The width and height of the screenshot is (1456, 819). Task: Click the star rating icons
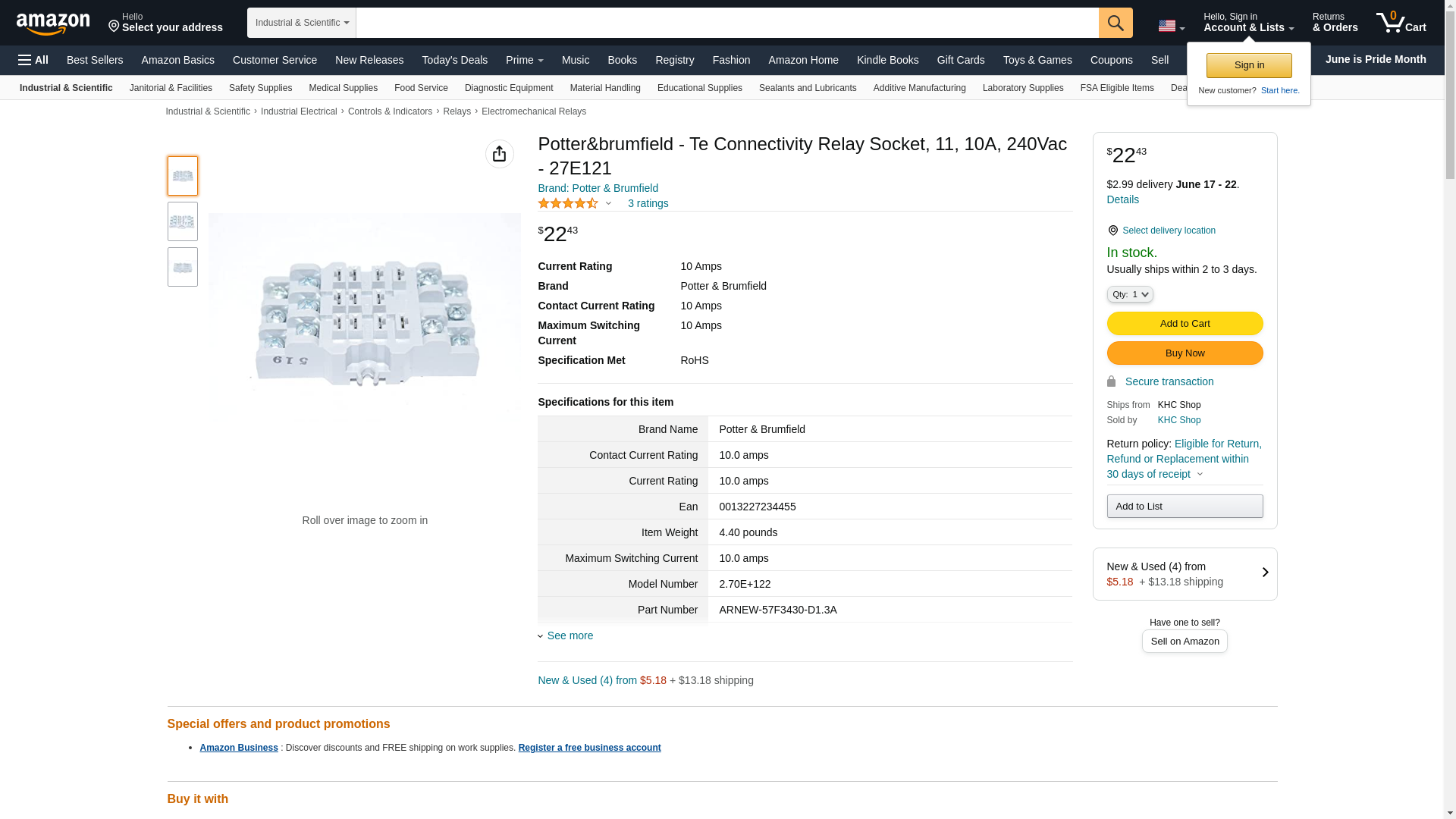(568, 203)
